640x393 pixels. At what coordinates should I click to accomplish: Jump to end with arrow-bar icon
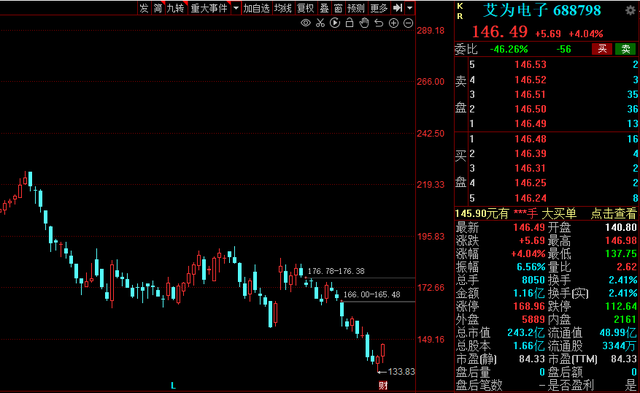point(398,8)
